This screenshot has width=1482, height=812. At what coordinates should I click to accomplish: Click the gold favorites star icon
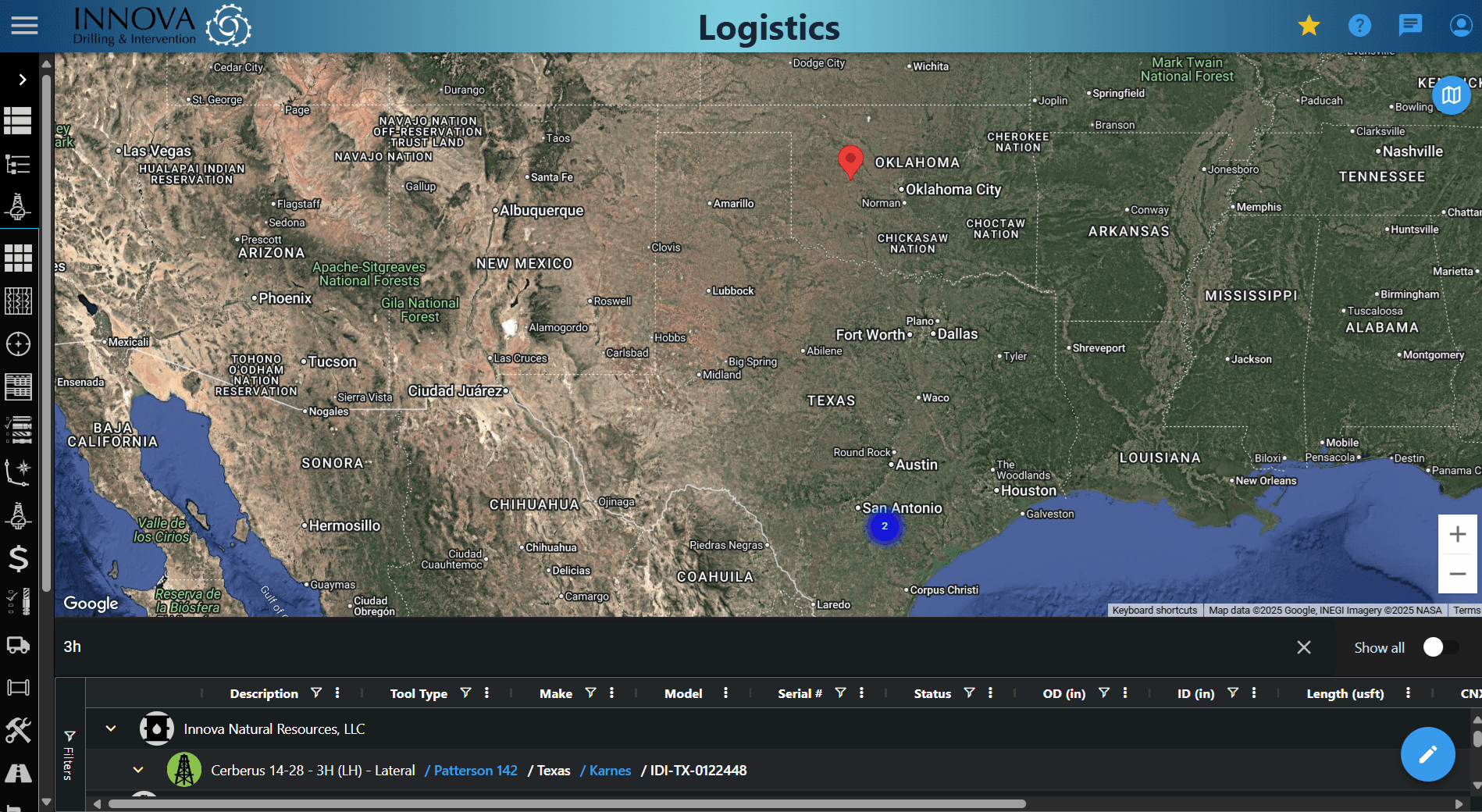click(x=1309, y=26)
